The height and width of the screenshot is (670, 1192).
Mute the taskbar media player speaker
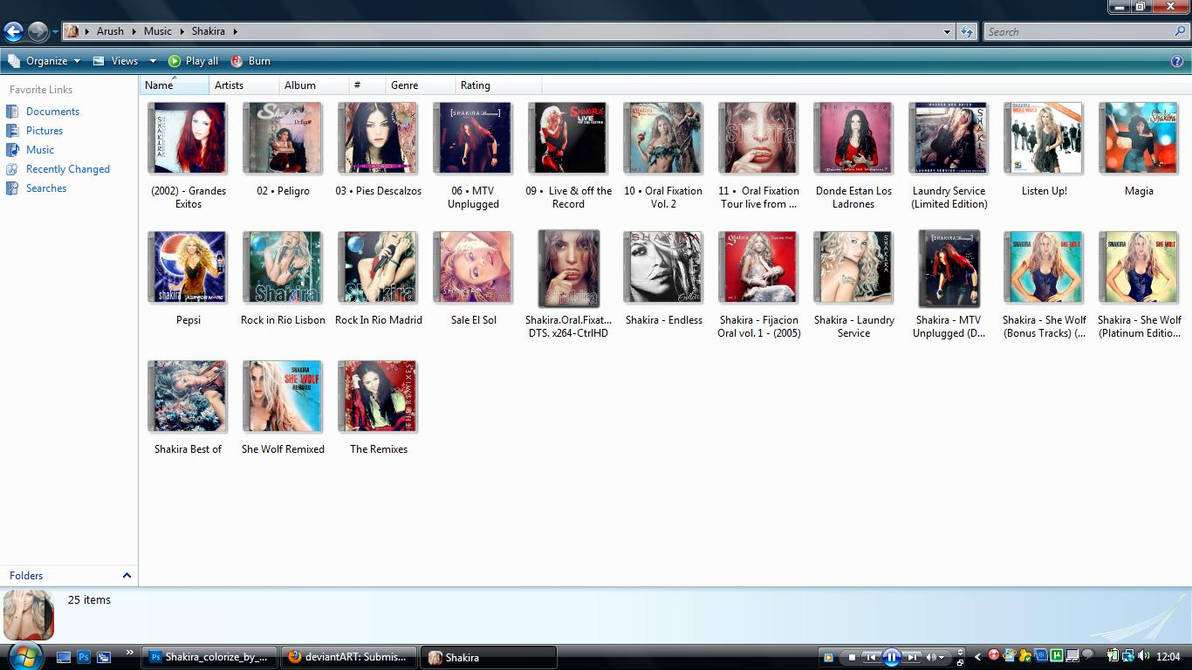[x=931, y=657]
